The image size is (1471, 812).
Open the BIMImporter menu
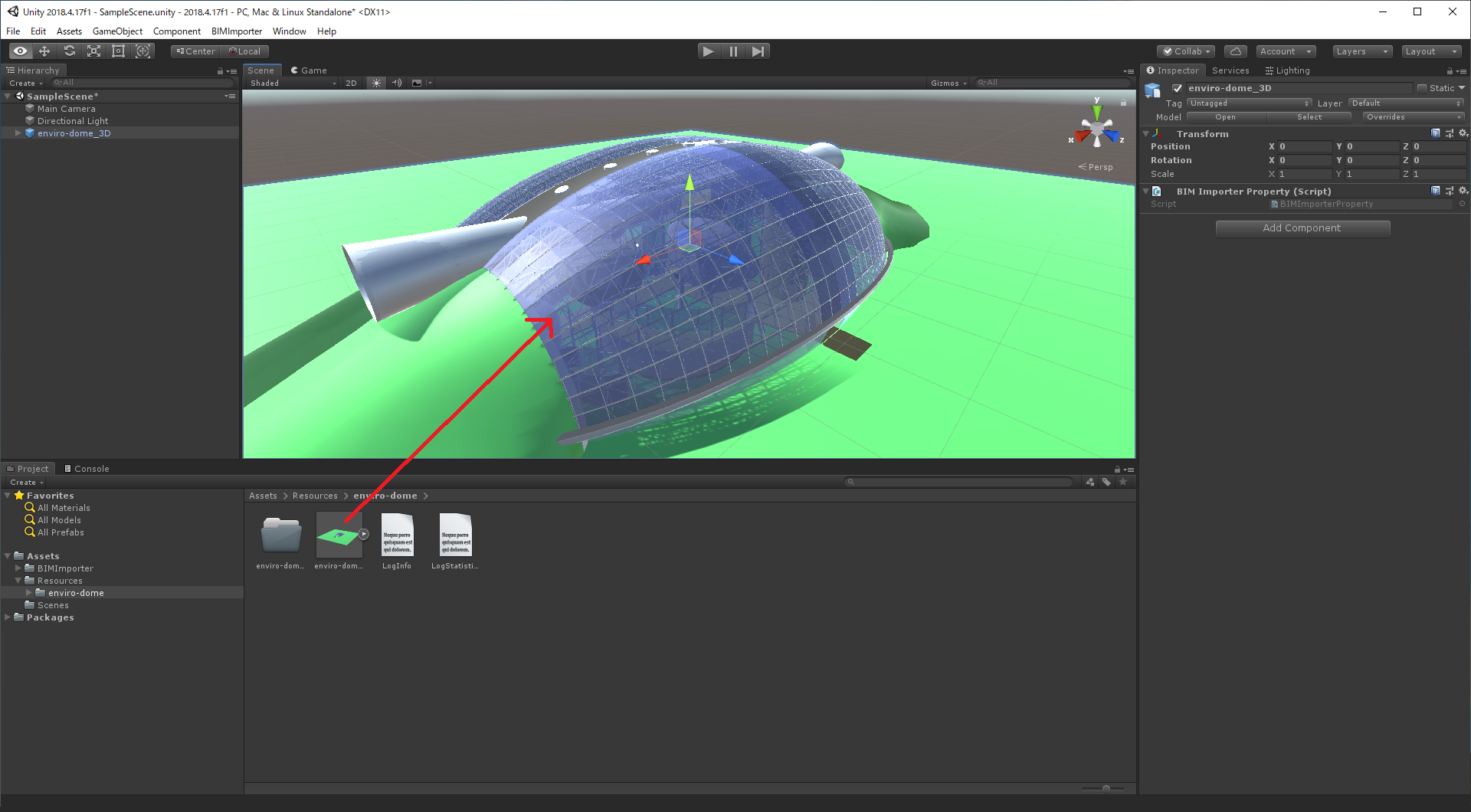(236, 31)
